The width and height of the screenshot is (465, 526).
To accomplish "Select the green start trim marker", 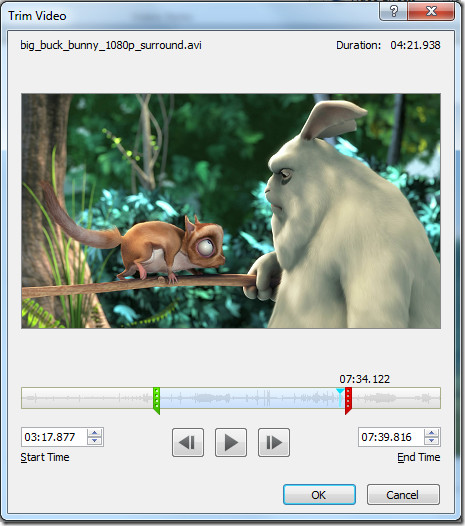I will coord(156,400).
